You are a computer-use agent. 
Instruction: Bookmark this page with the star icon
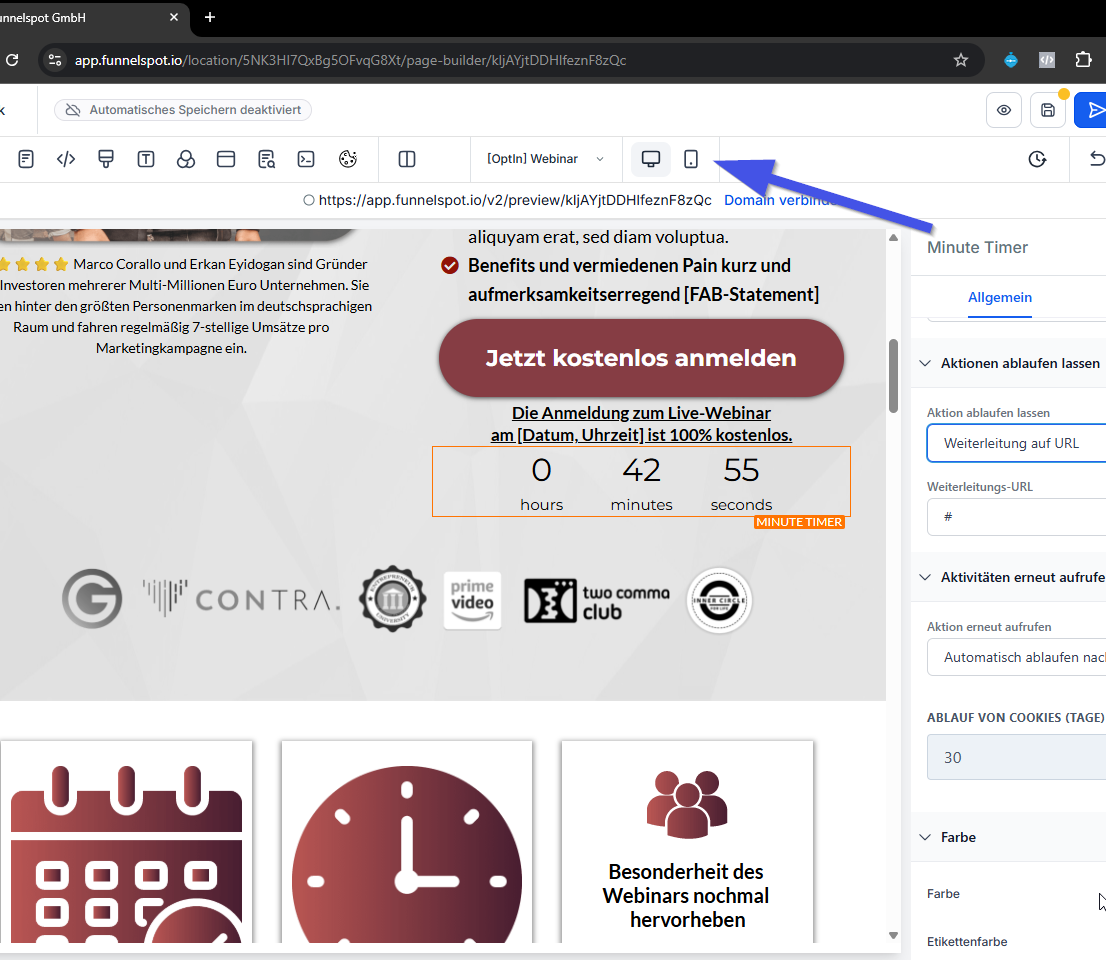(x=961, y=61)
